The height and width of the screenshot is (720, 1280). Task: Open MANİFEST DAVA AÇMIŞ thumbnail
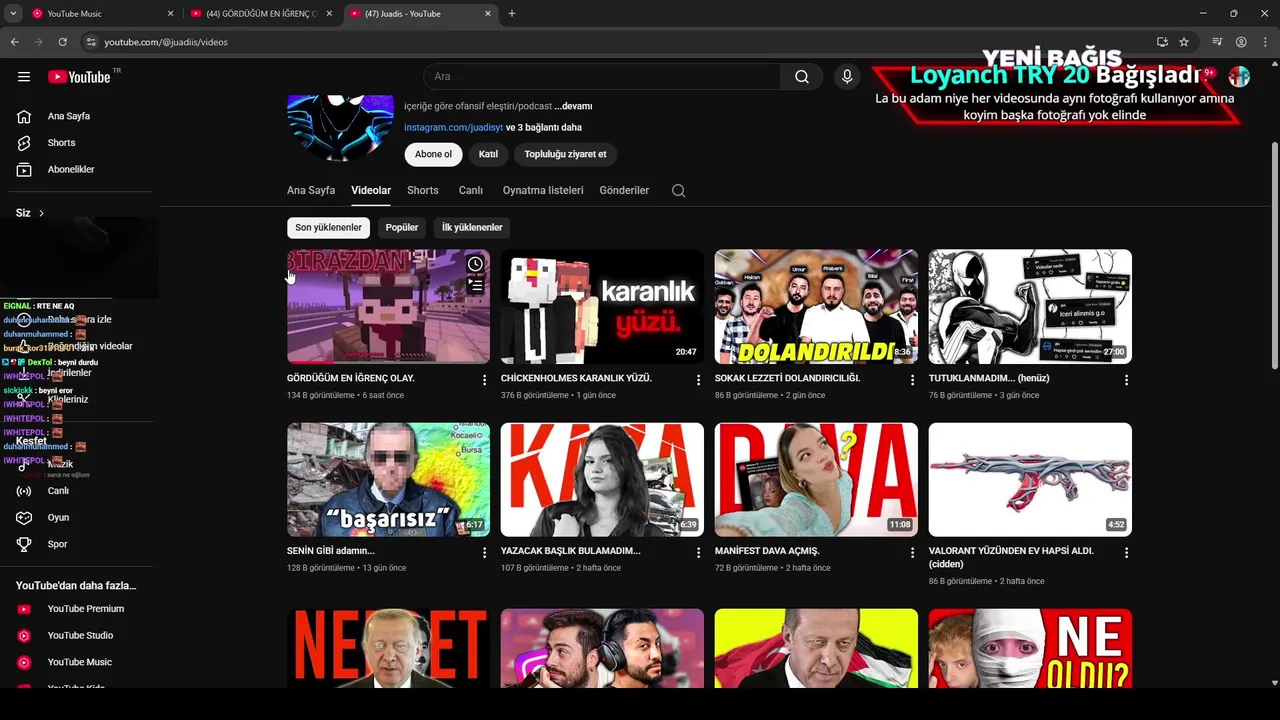coord(816,480)
